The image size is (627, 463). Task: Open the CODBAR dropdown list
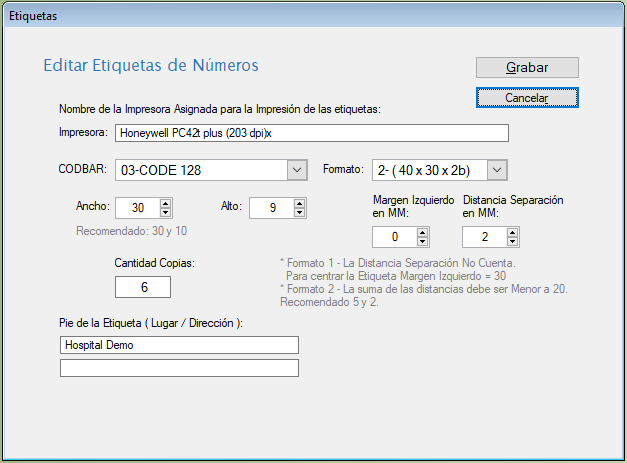click(296, 170)
